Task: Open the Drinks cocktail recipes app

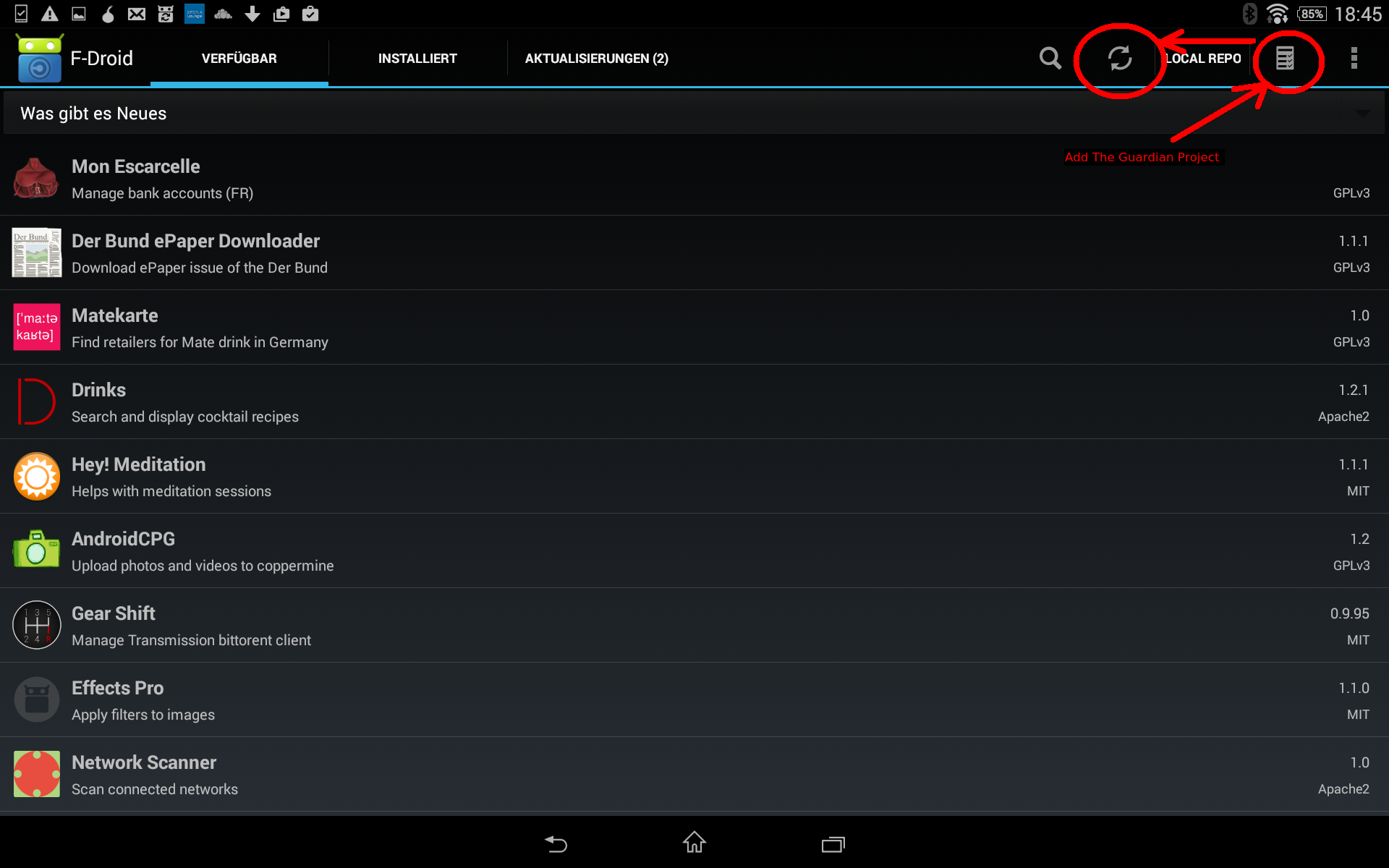Action: tap(694, 402)
